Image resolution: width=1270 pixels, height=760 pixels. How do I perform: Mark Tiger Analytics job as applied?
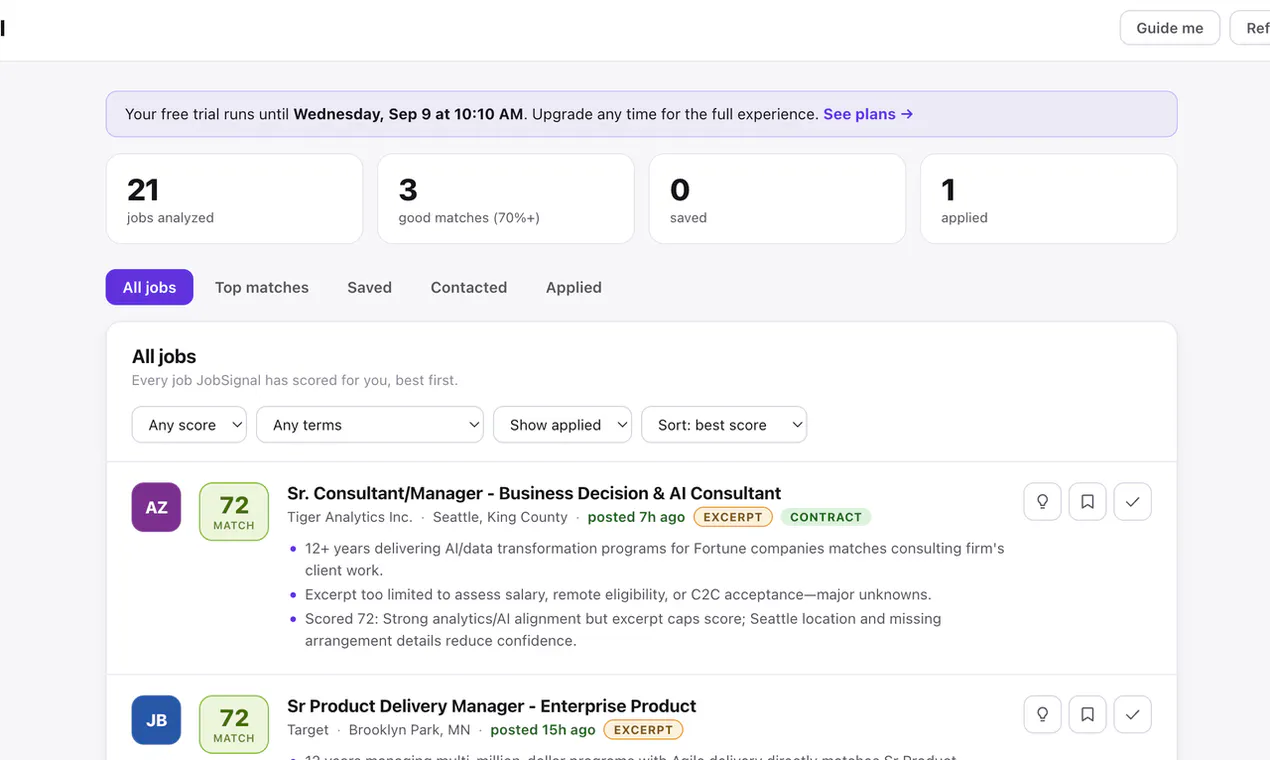point(1132,502)
